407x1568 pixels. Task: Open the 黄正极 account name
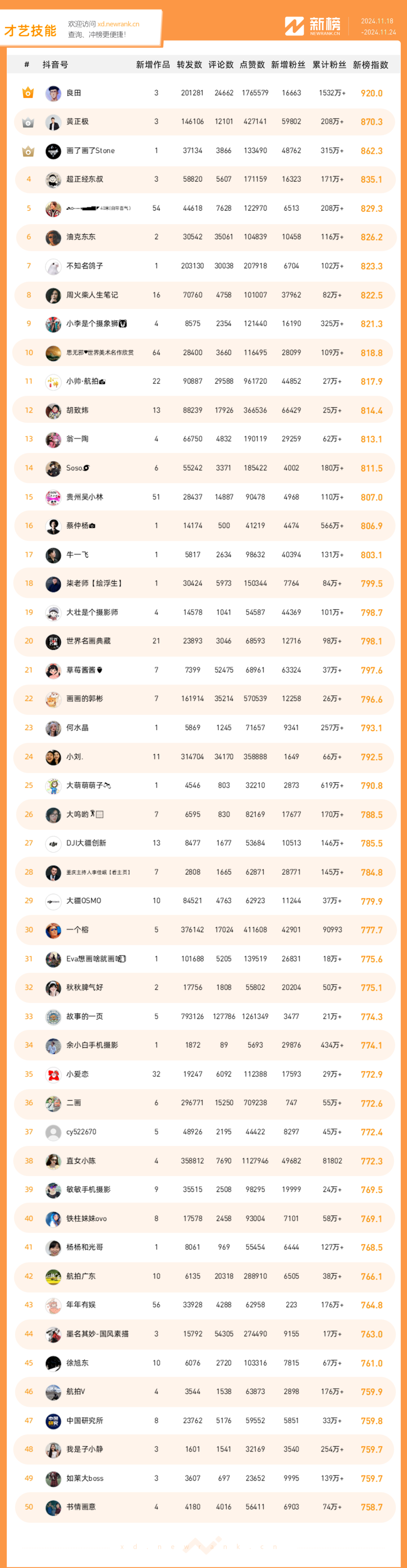(77, 122)
